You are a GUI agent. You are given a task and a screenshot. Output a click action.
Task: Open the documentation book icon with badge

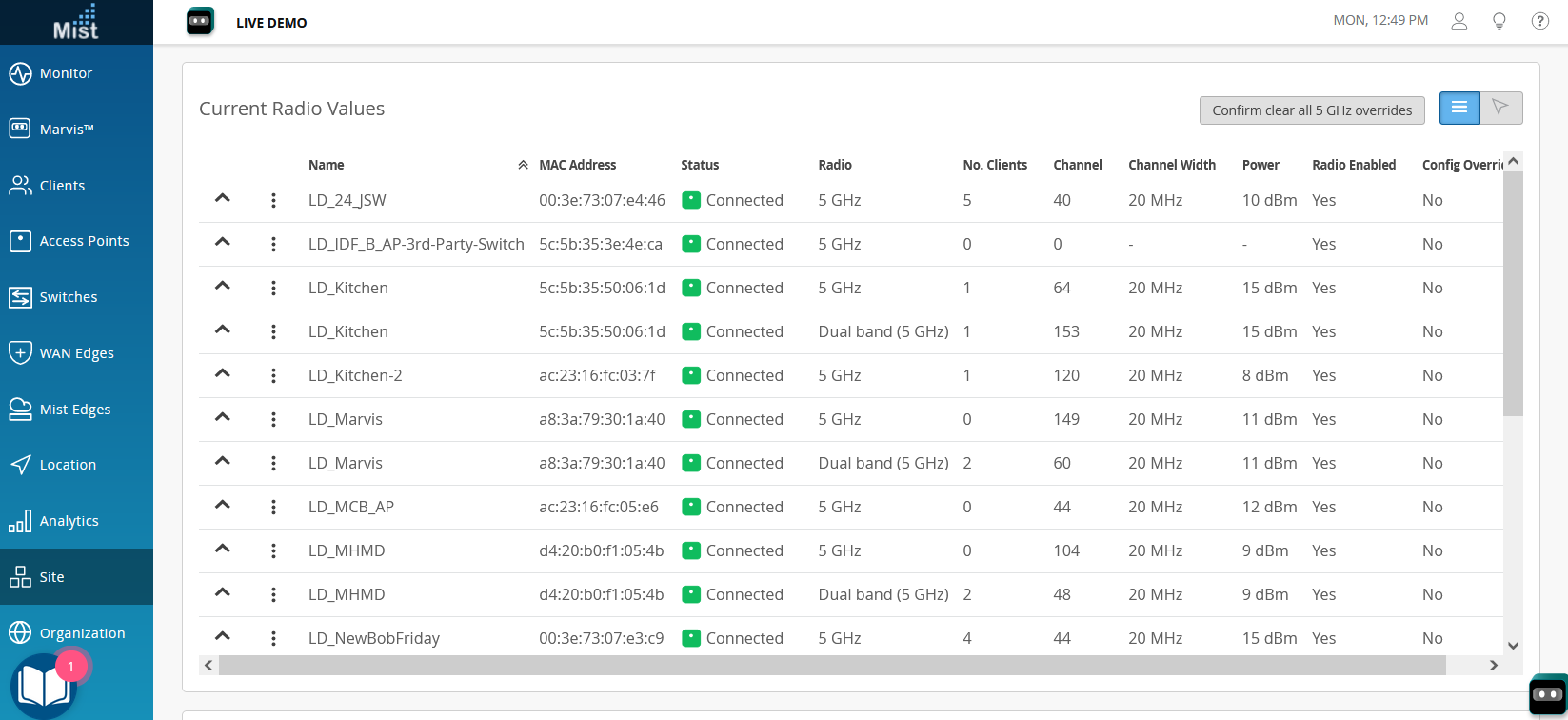pyautogui.click(x=43, y=686)
